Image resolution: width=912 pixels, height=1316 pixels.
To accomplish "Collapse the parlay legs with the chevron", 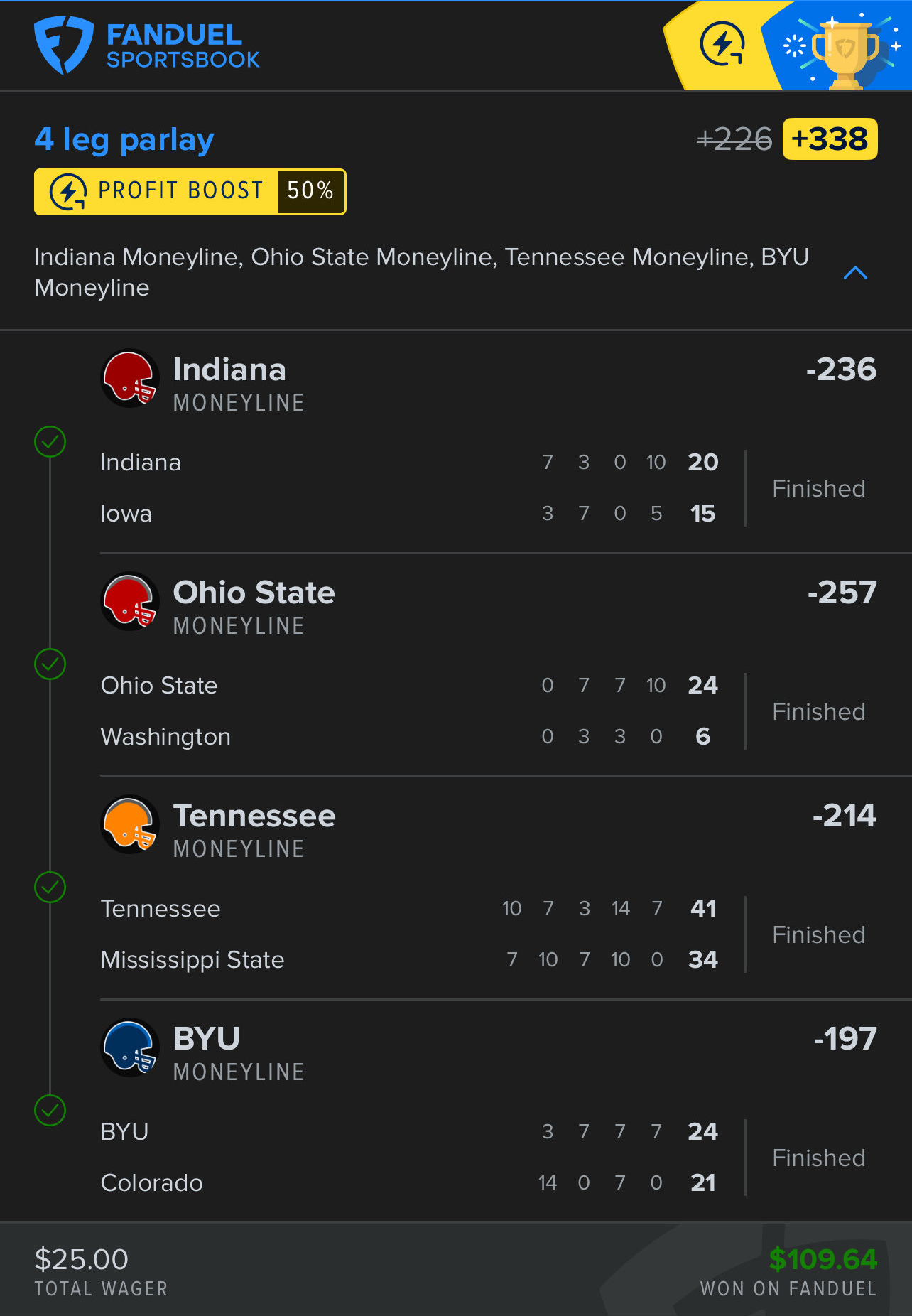I will click(855, 273).
